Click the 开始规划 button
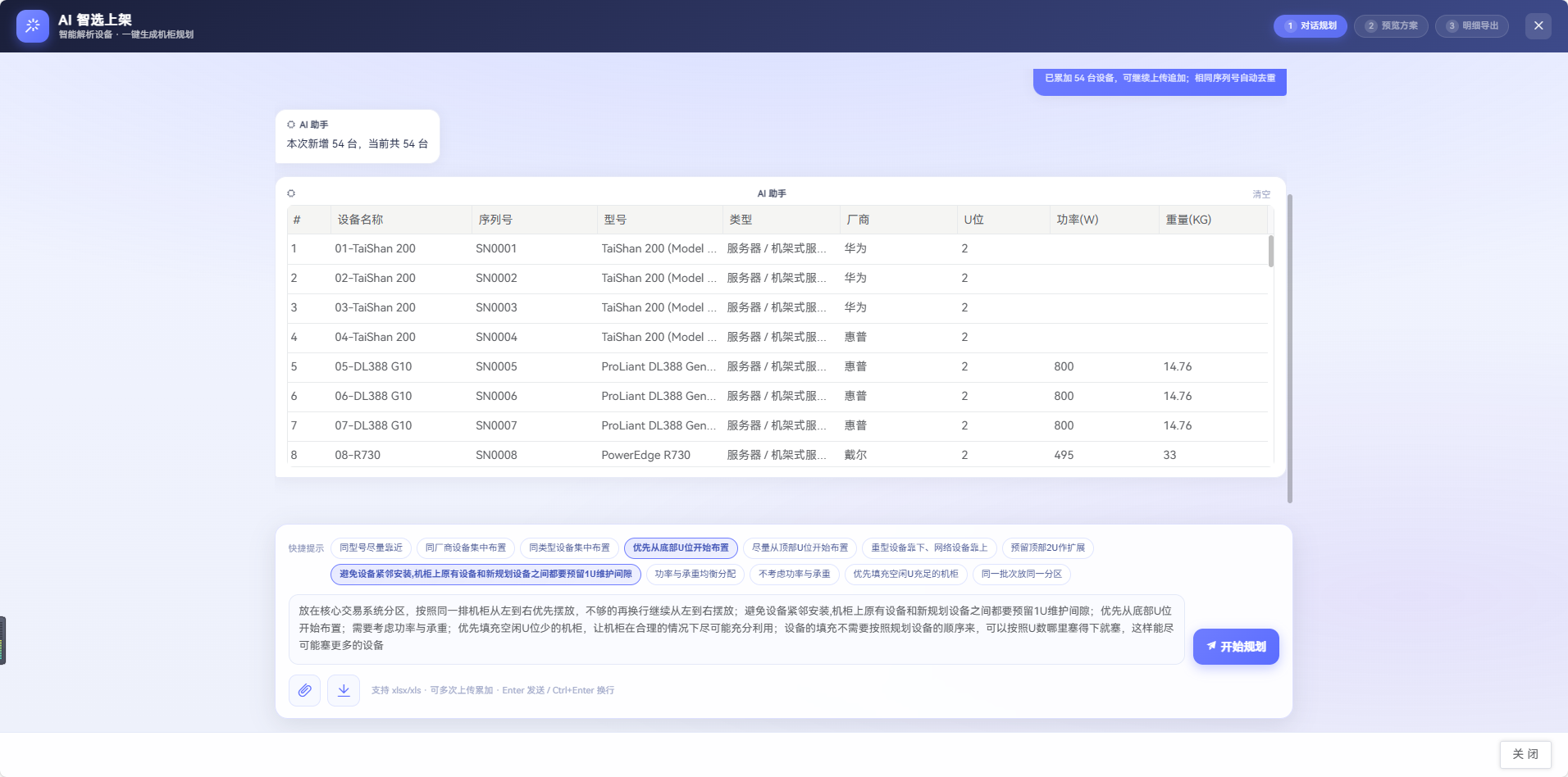Screen dimensions: 1568x777 click(1236, 647)
